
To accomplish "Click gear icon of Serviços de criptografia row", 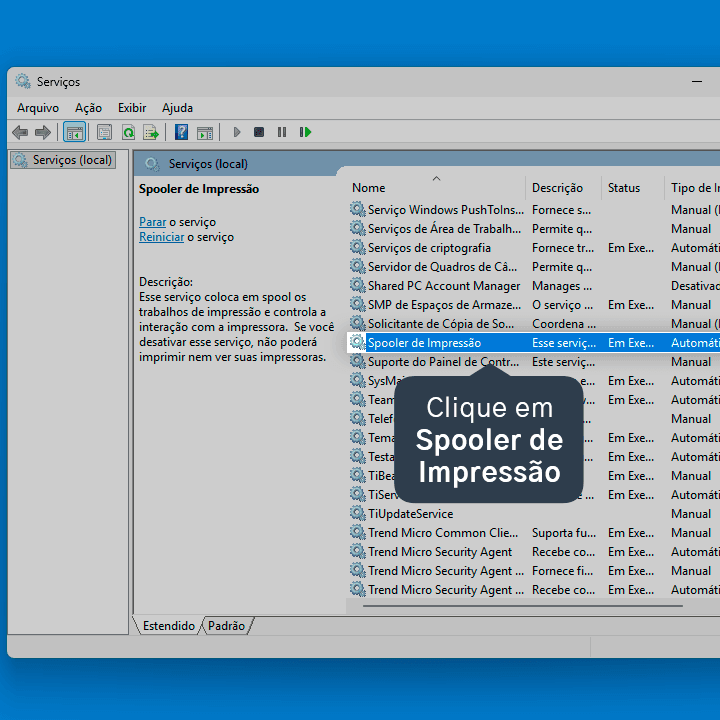I will click(357, 248).
